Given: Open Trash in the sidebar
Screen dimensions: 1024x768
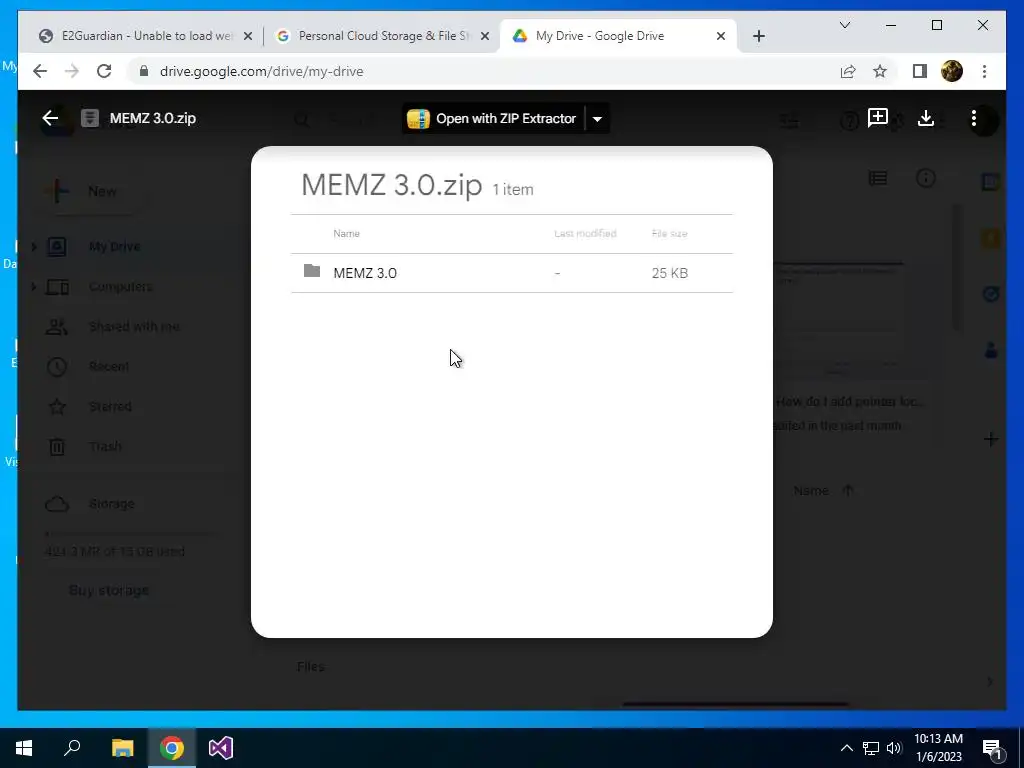Looking at the screenshot, I should click(x=104, y=447).
